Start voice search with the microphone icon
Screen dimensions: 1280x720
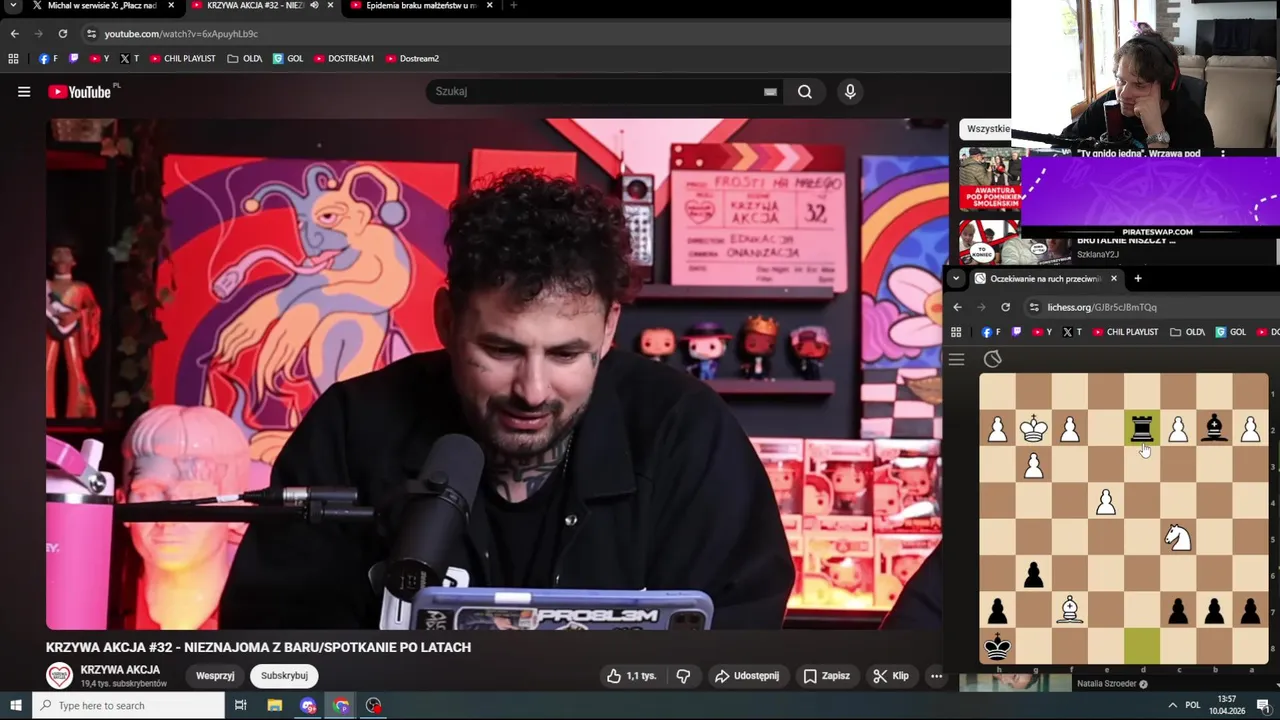[x=850, y=92]
